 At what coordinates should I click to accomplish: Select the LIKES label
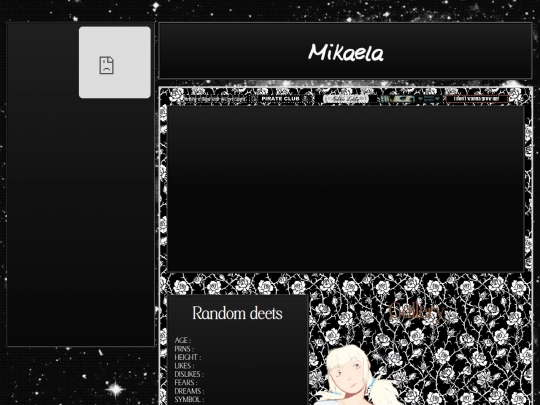(x=184, y=366)
